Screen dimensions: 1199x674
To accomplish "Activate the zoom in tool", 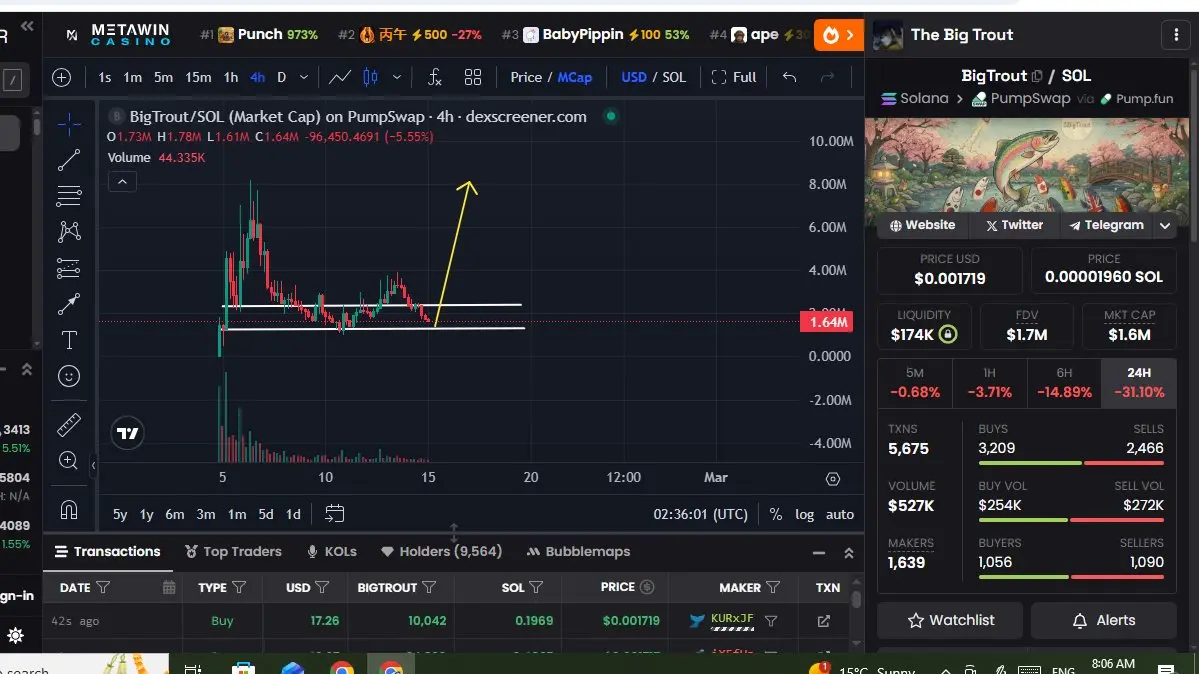I will click(69, 461).
